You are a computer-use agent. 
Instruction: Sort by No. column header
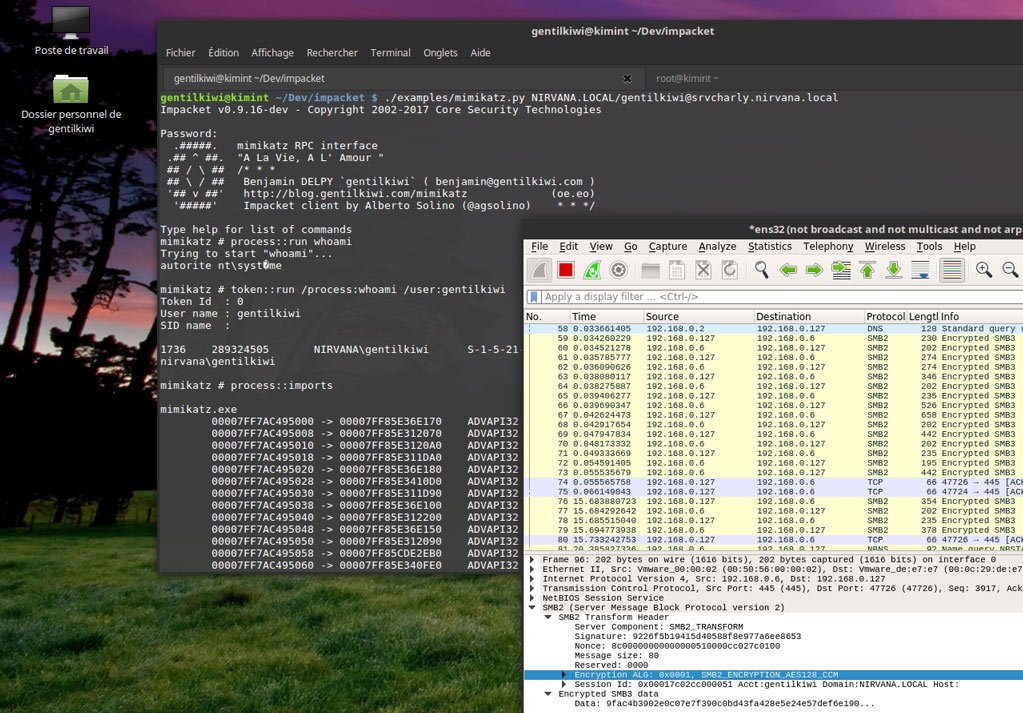(547, 316)
